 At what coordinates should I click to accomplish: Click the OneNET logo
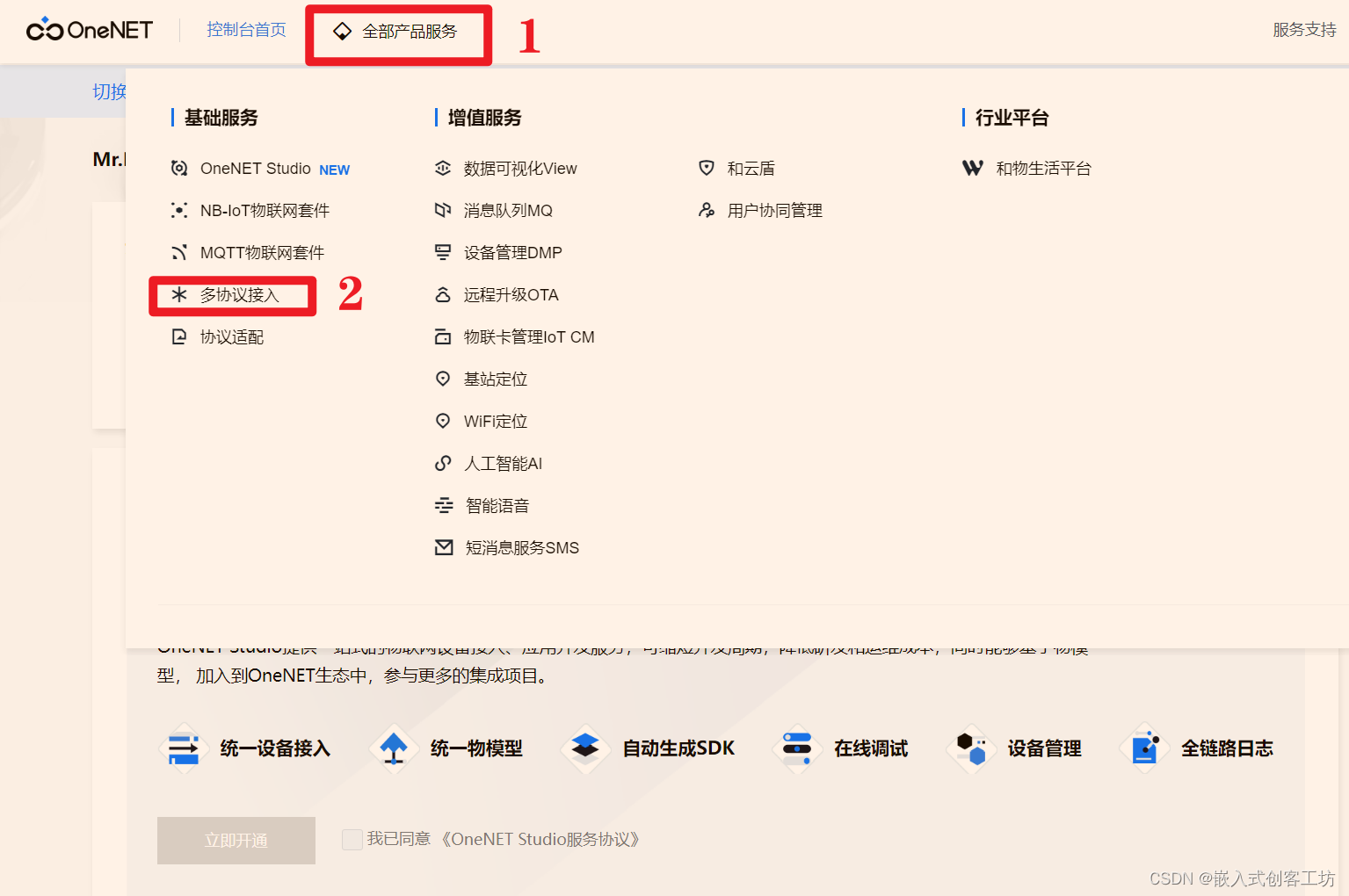90,30
